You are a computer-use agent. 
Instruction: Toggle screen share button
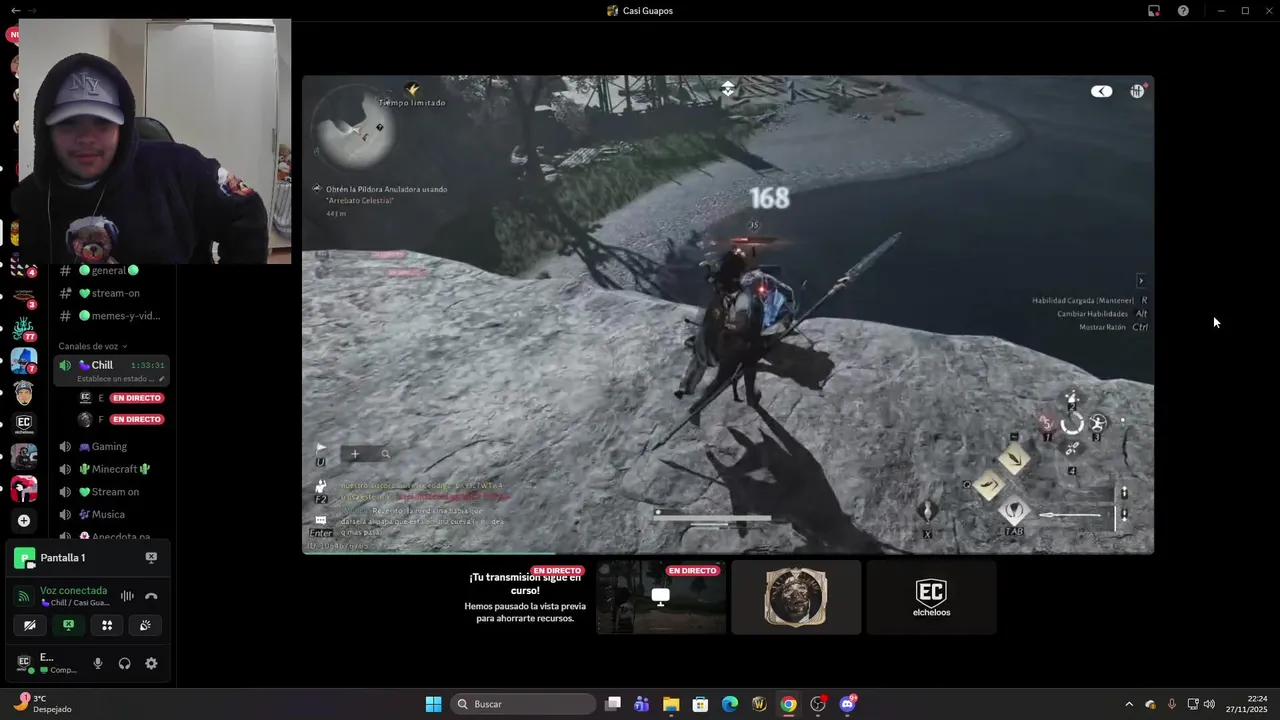(x=68, y=625)
